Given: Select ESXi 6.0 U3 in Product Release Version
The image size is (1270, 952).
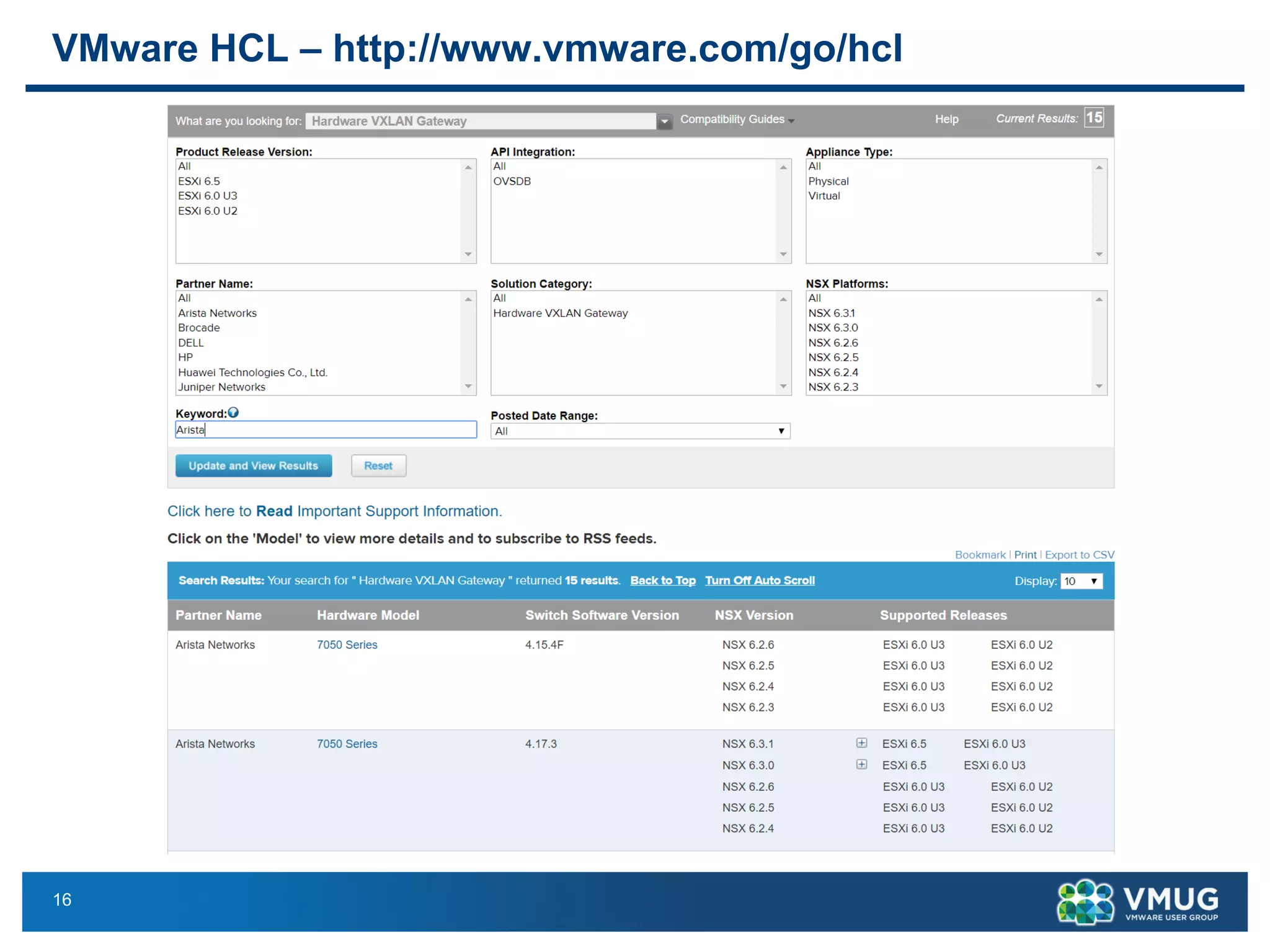Looking at the screenshot, I should [x=208, y=196].
